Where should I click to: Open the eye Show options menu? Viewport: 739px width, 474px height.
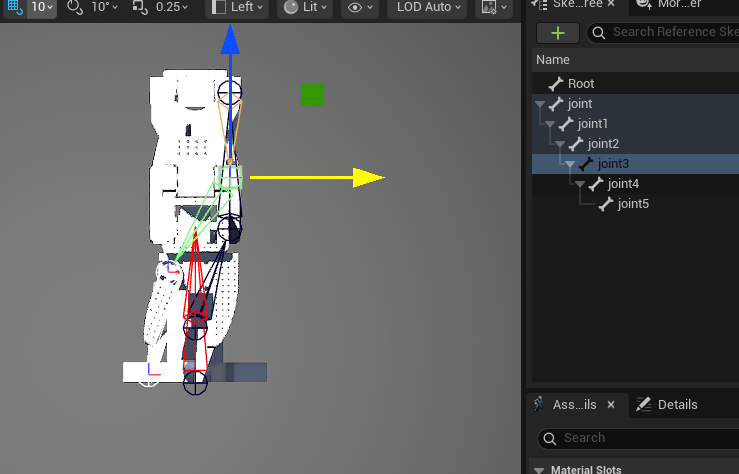point(360,7)
